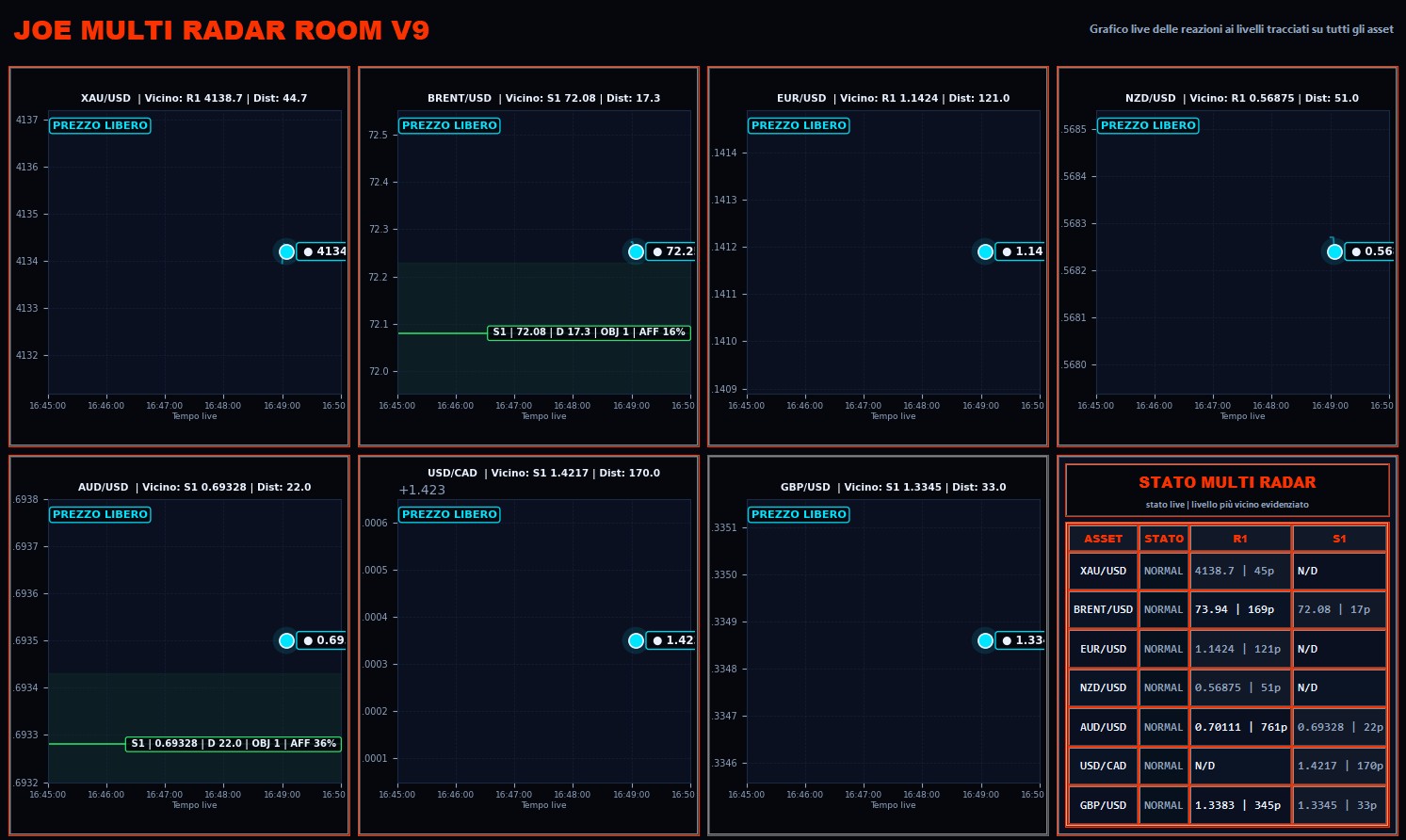Click the R1 cell 73.94 | 169p
Viewport: 1406px width, 840px height.
(x=1240, y=609)
